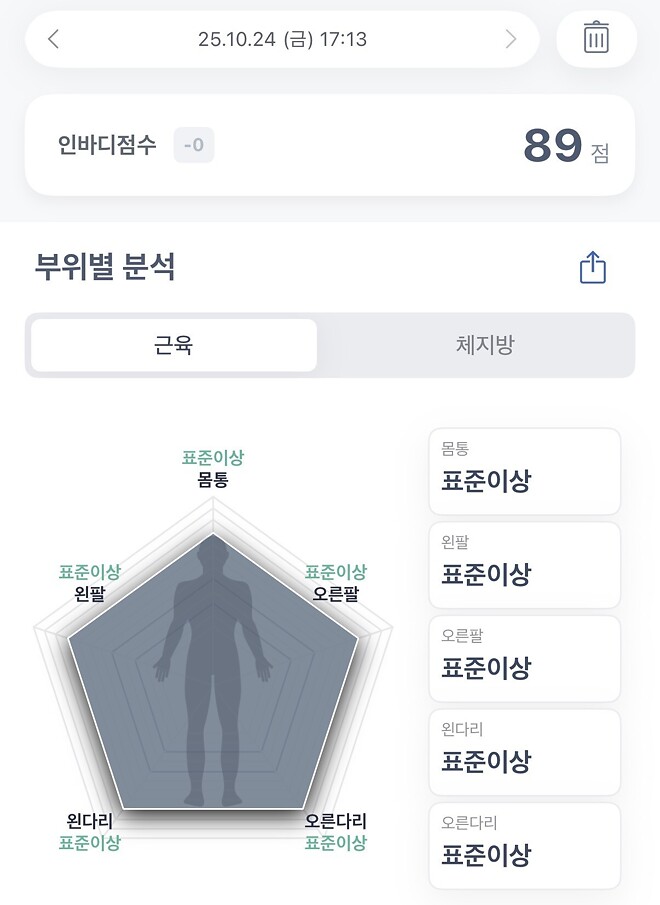Tap the trash icon to delete this record
This screenshot has height=905, width=660.
(597, 39)
